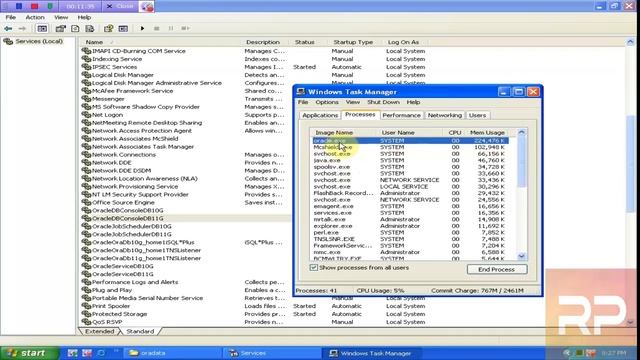Select OracleDBConsoleDB11G service row

click(186, 218)
